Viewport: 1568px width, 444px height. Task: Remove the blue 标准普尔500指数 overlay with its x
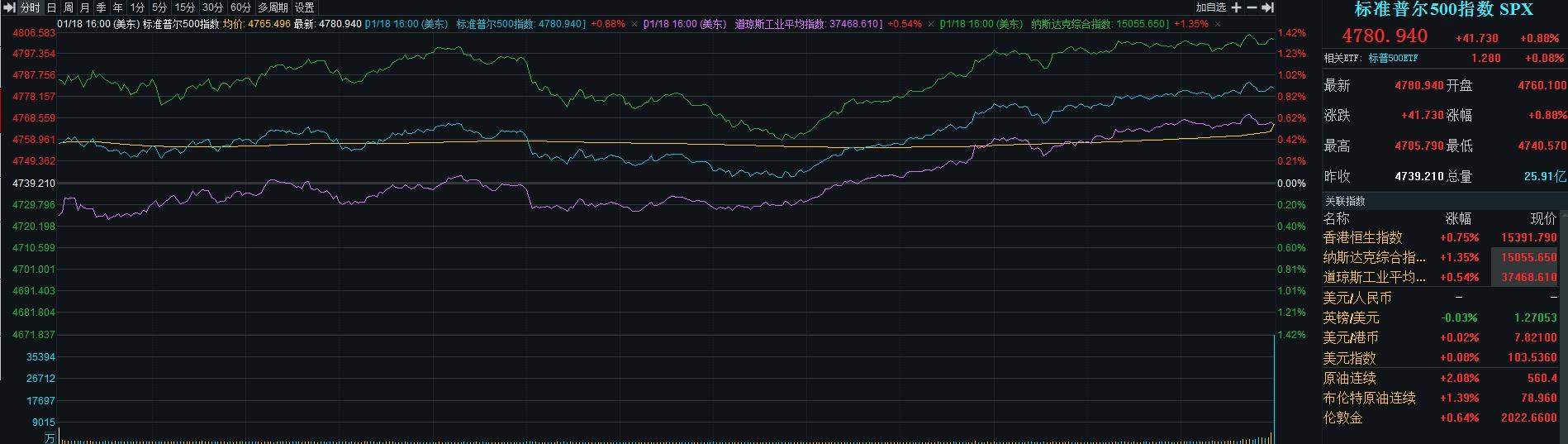(x=634, y=24)
